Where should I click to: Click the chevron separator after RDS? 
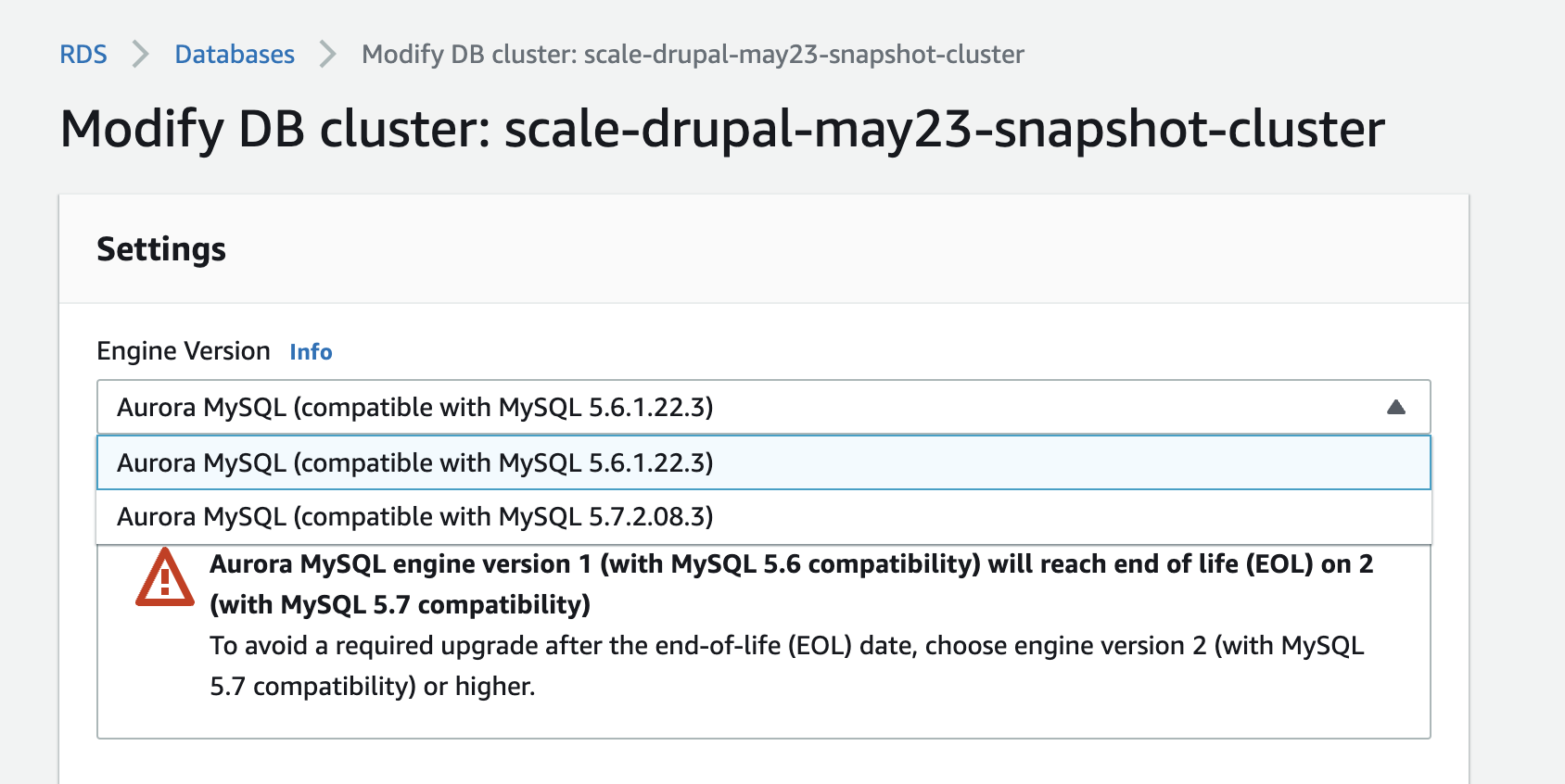(141, 55)
